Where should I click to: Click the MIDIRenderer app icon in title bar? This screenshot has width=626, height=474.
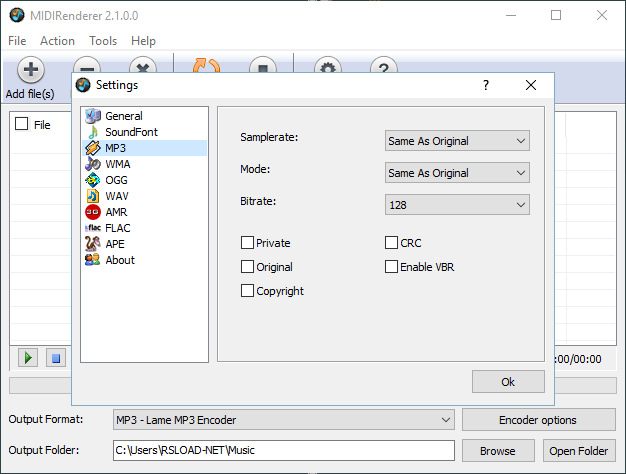(17, 16)
